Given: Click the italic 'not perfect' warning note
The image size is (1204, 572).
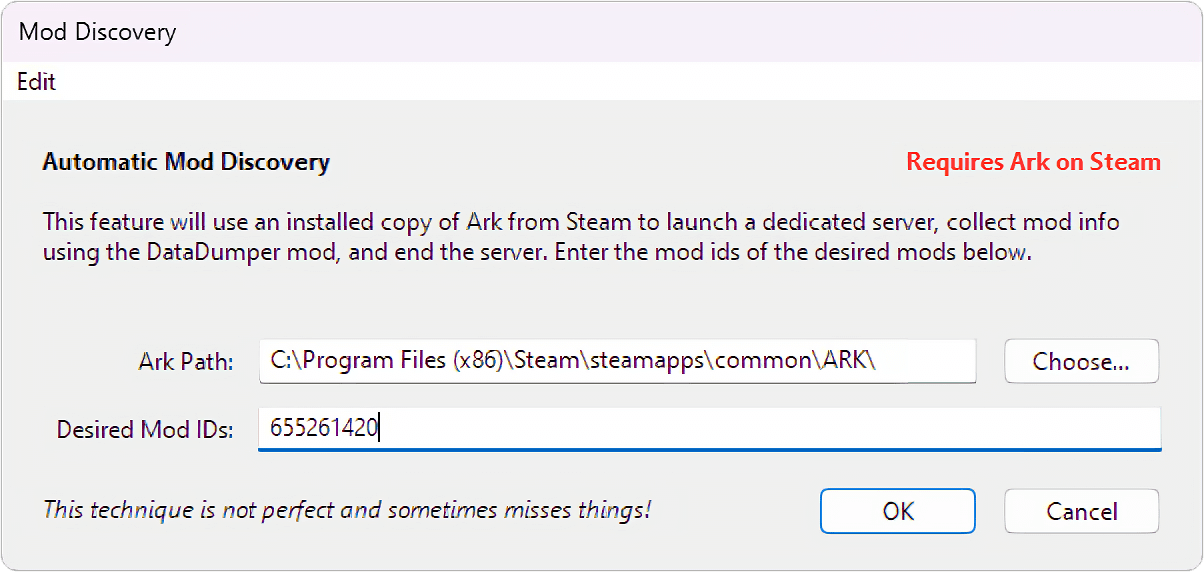Looking at the screenshot, I should pyautogui.click(x=346, y=510).
